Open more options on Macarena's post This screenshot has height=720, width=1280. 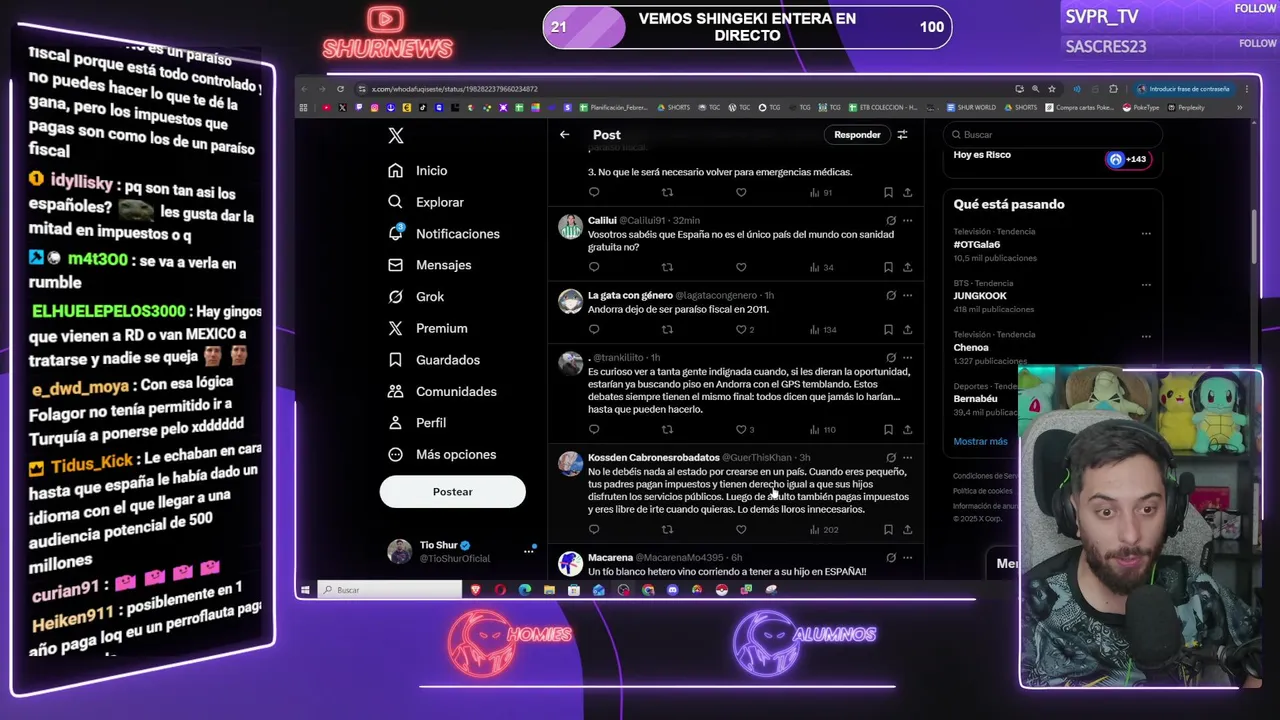907,557
